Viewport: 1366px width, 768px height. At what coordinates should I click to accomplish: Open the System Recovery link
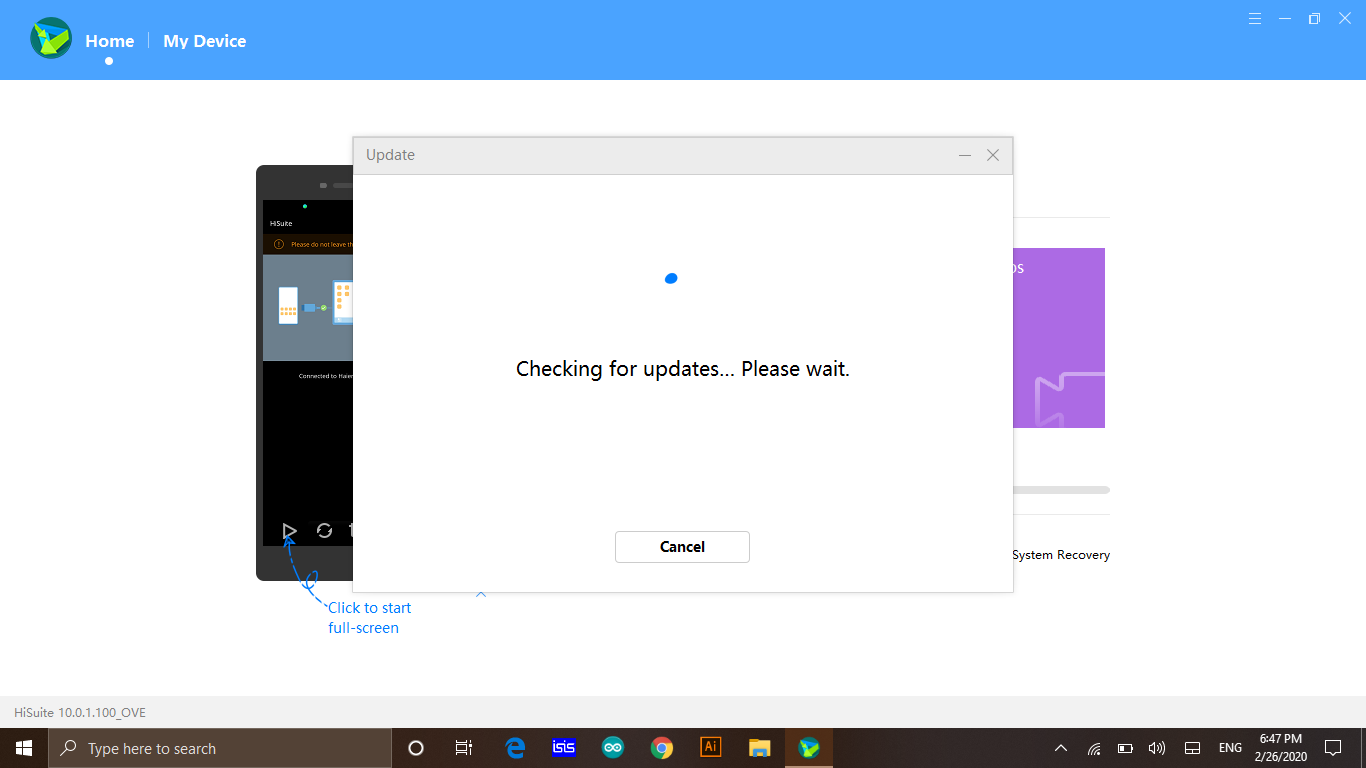click(1060, 555)
